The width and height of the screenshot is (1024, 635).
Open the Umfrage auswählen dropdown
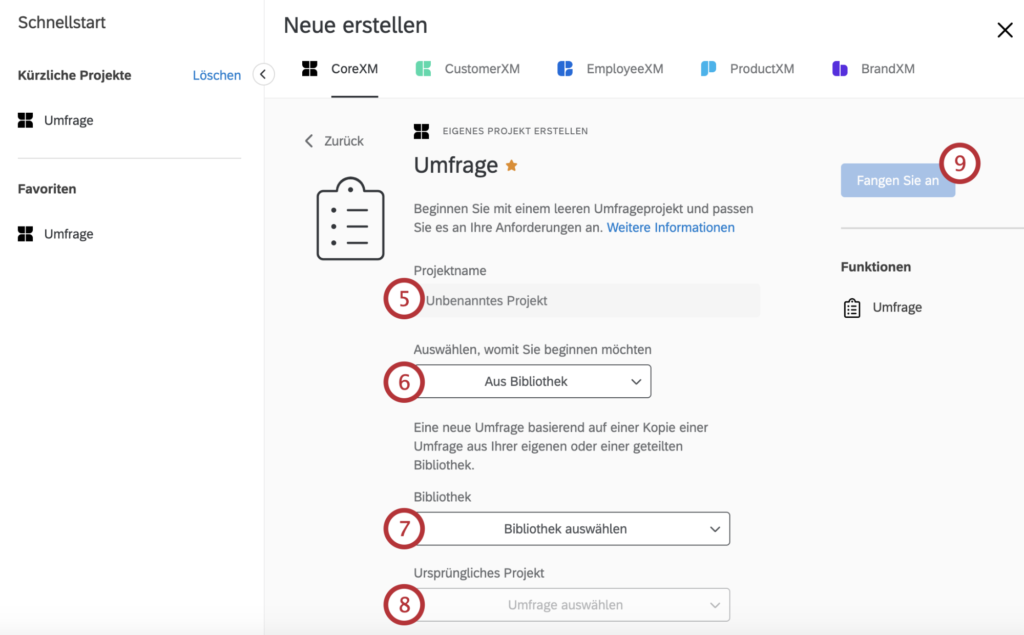[x=571, y=605]
